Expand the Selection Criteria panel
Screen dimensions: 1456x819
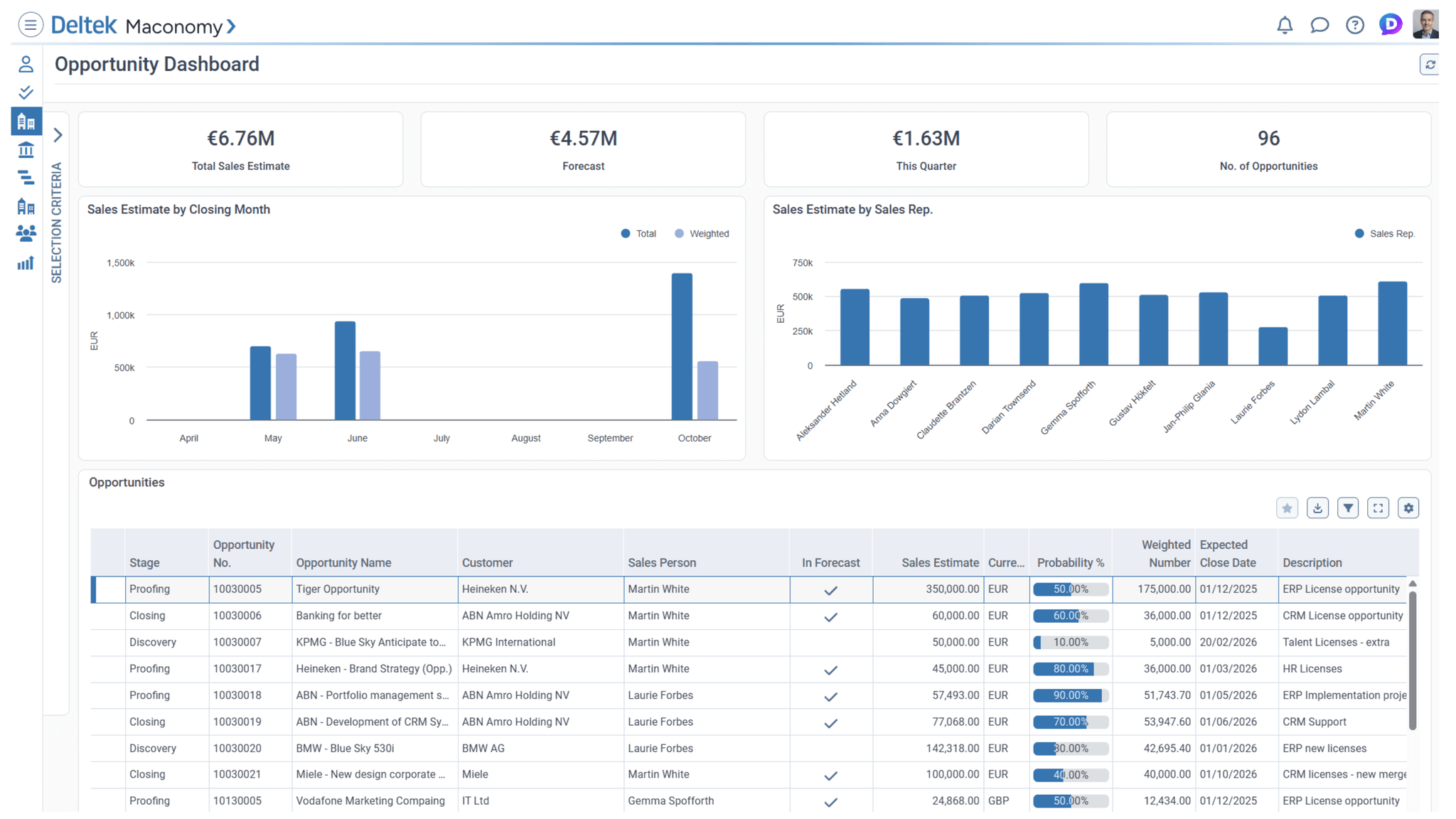coord(58,135)
